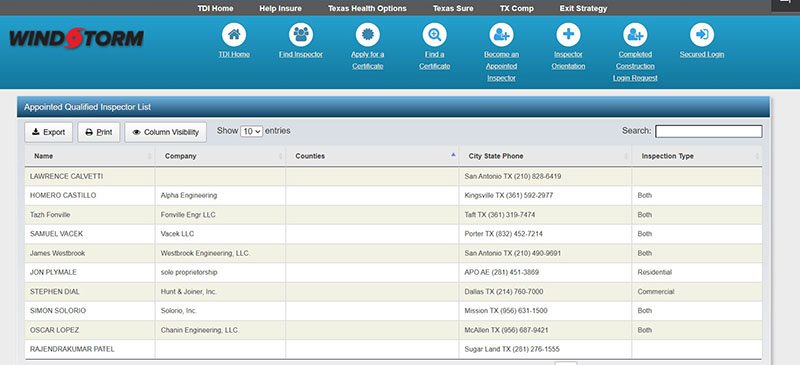Select the HOMERO CASTILLO name cell
Viewport: 800px width, 365px height.
90,196
